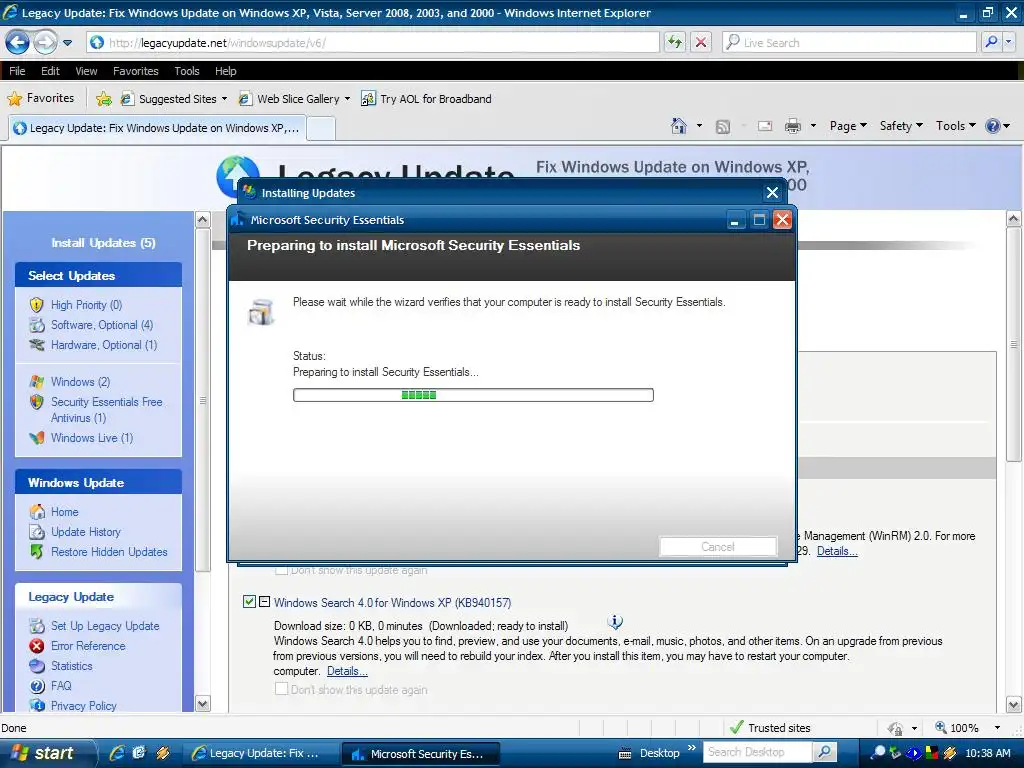The width and height of the screenshot is (1024, 768).
Task: Open recent pages dropdown beside Forward arrow
Action: pyautogui.click(x=67, y=43)
